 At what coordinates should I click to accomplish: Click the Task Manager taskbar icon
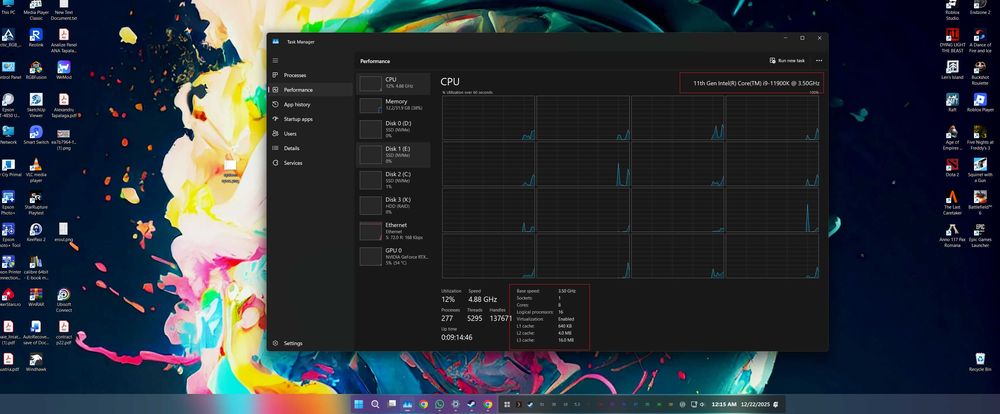[407, 404]
